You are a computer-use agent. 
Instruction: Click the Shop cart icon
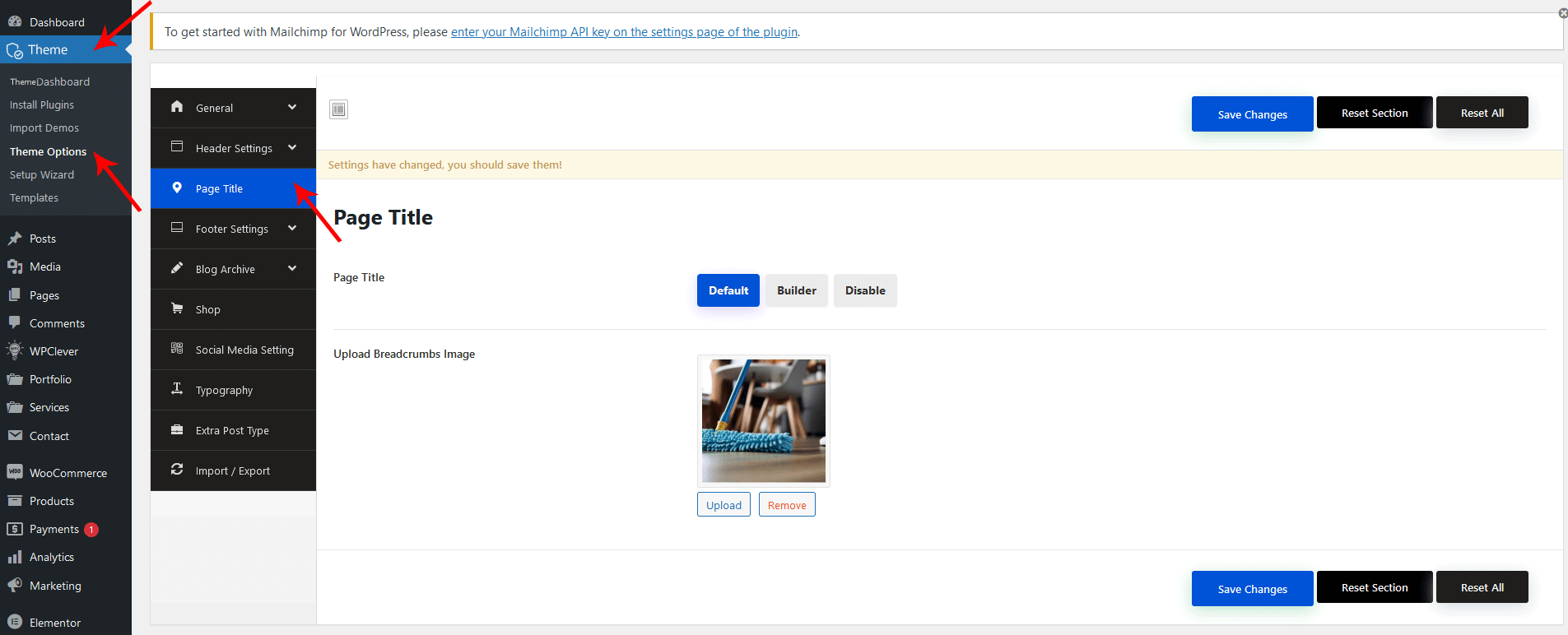177,308
